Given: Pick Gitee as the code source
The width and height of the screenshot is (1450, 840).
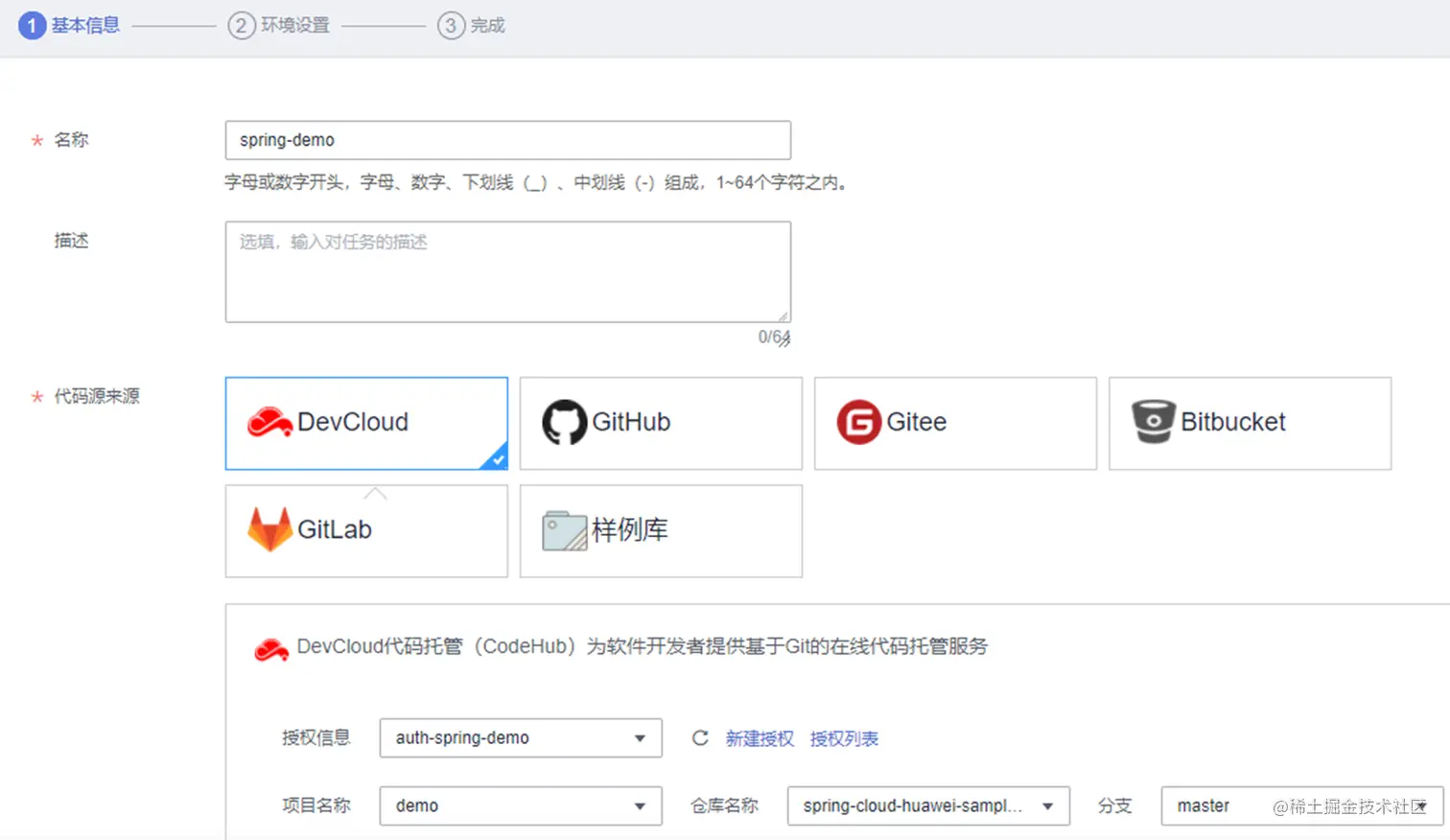Looking at the screenshot, I should point(955,423).
